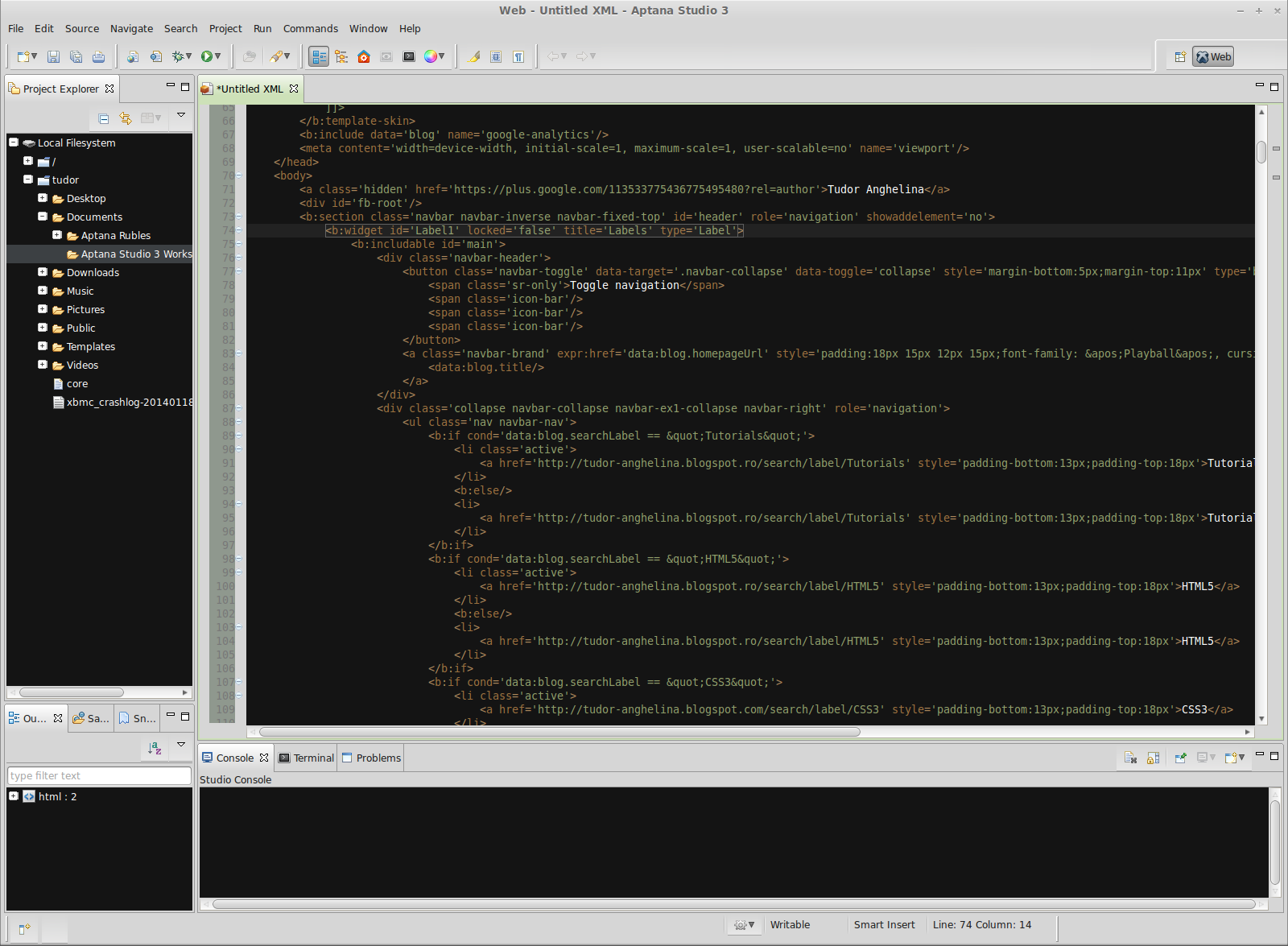Toggle block selection mode icon
The width and height of the screenshot is (1288, 946).
496,56
